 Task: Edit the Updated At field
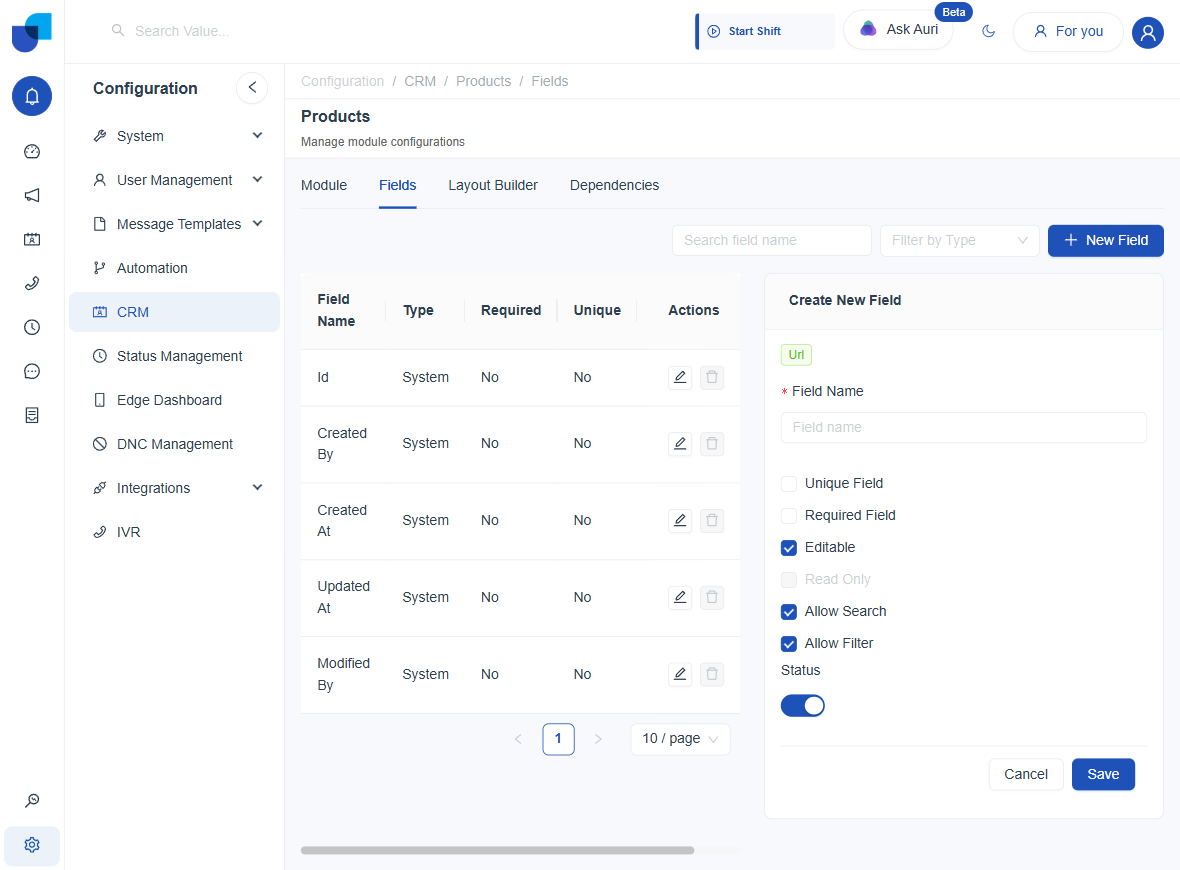click(x=680, y=597)
